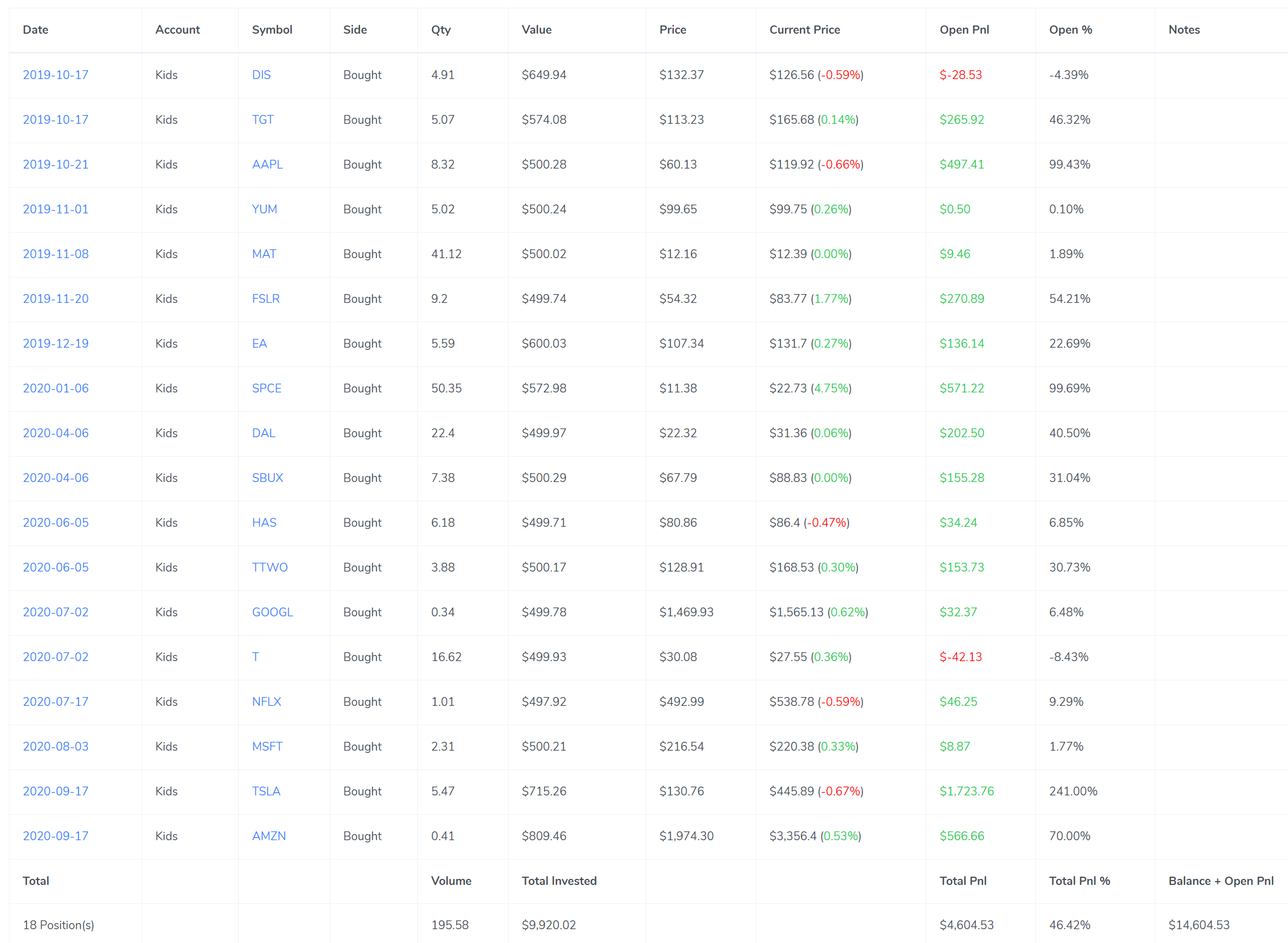Open AAPL stock symbol link
The height and width of the screenshot is (943, 1288).
267,164
